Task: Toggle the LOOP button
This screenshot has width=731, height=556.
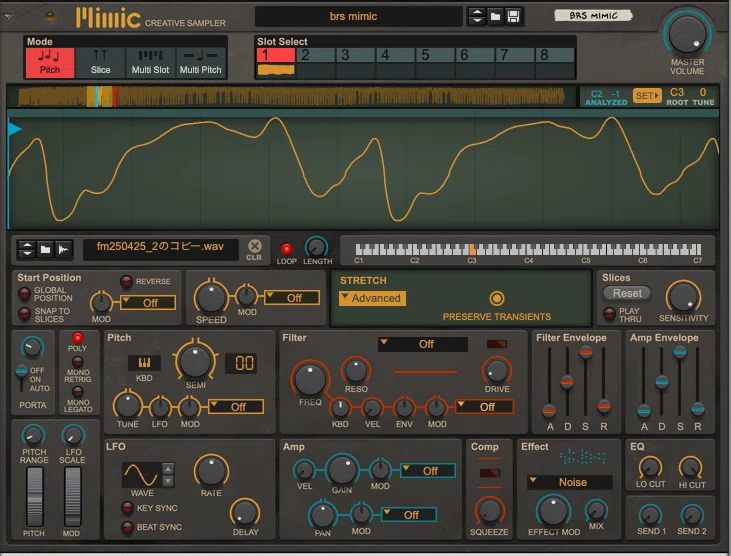Action: (286, 249)
